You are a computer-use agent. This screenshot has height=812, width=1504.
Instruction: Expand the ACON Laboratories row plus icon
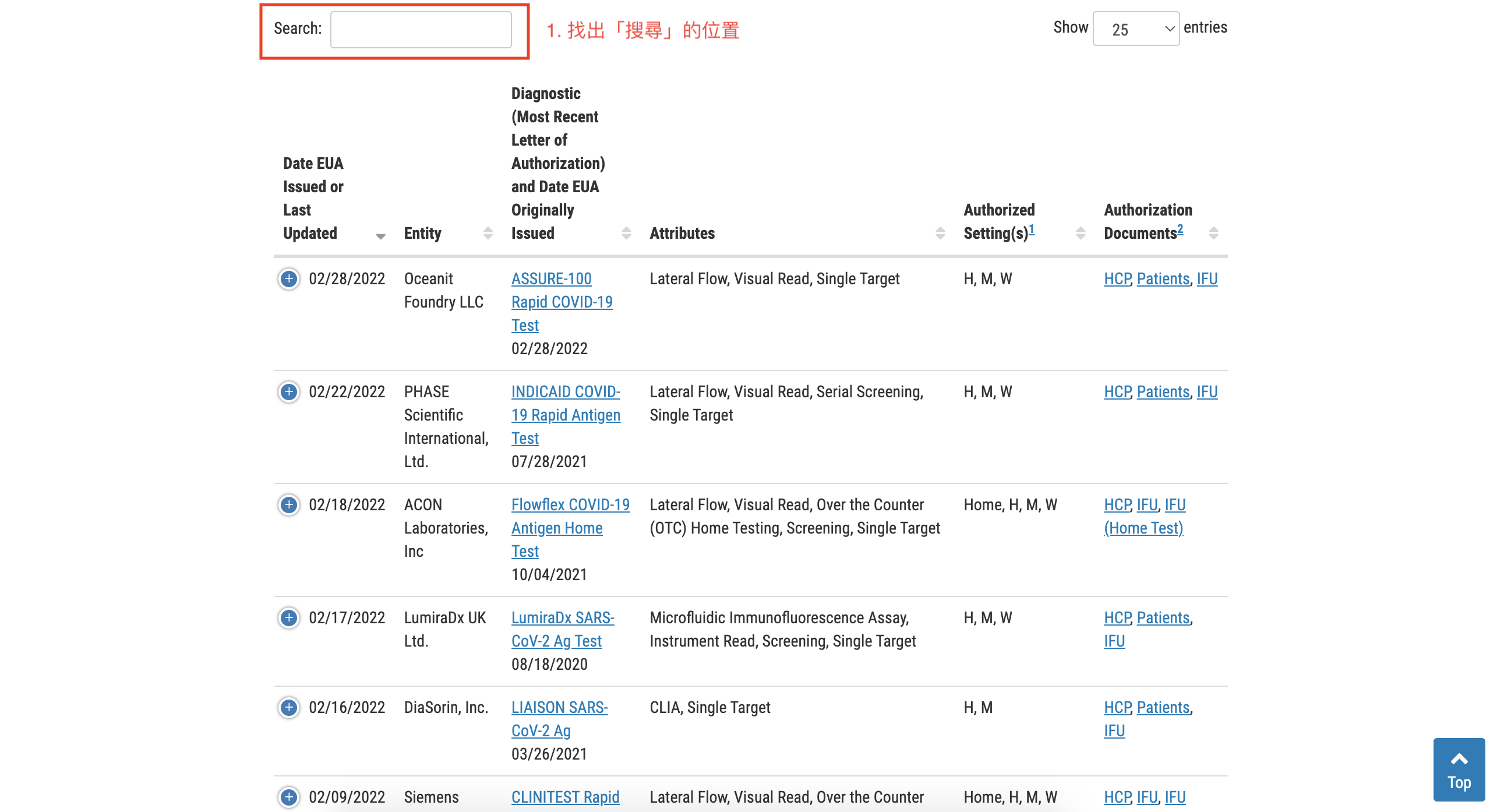(288, 505)
